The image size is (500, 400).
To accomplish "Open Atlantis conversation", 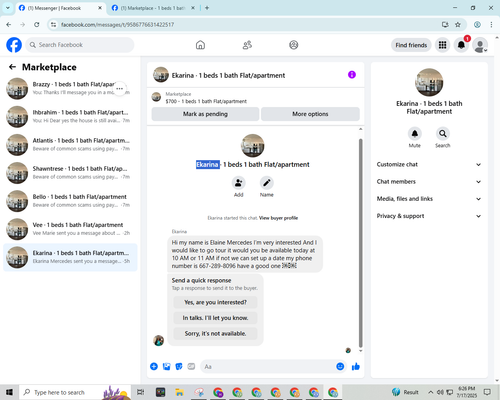I will point(70,145).
